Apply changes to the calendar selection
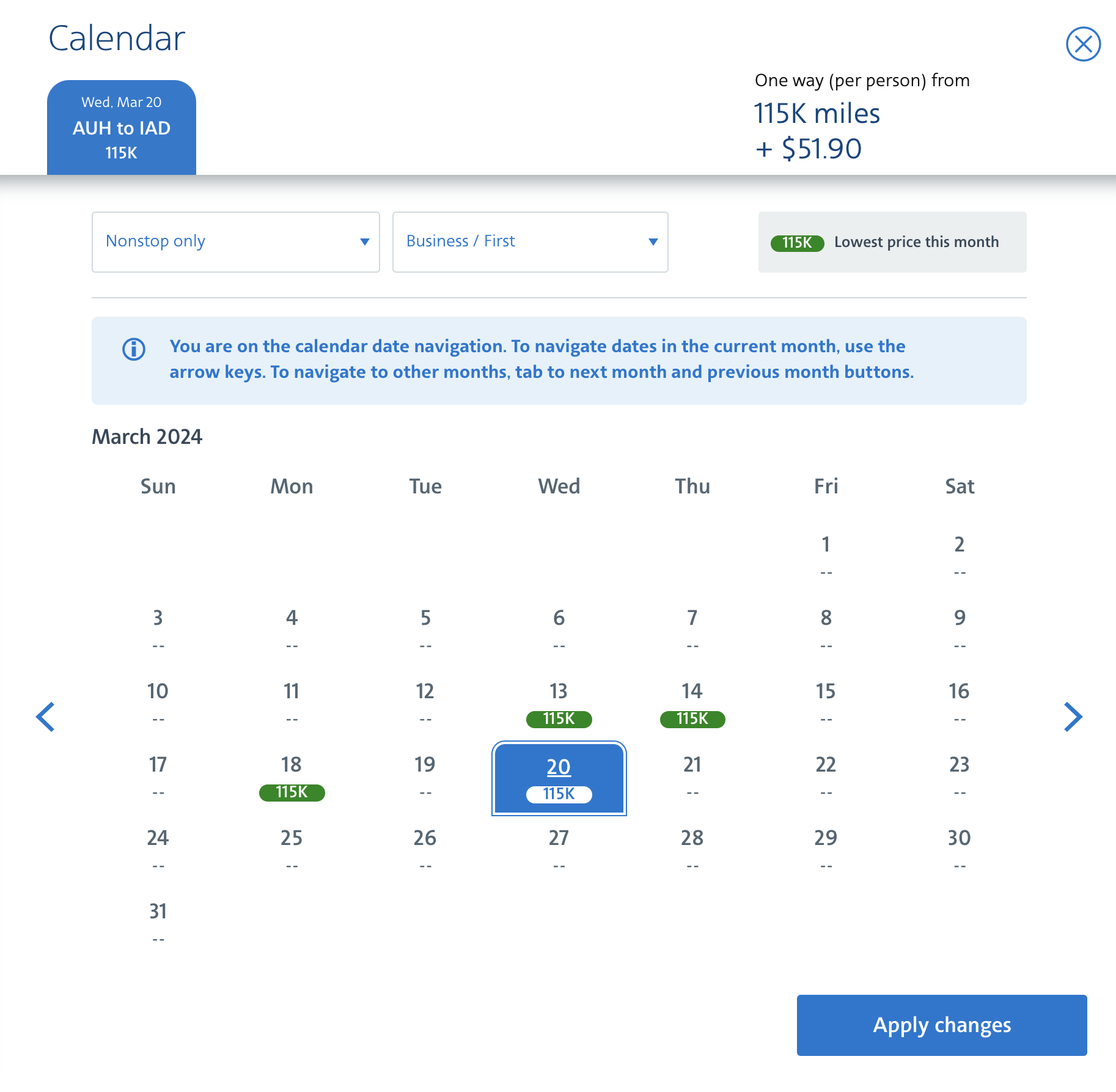 tap(942, 1025)
